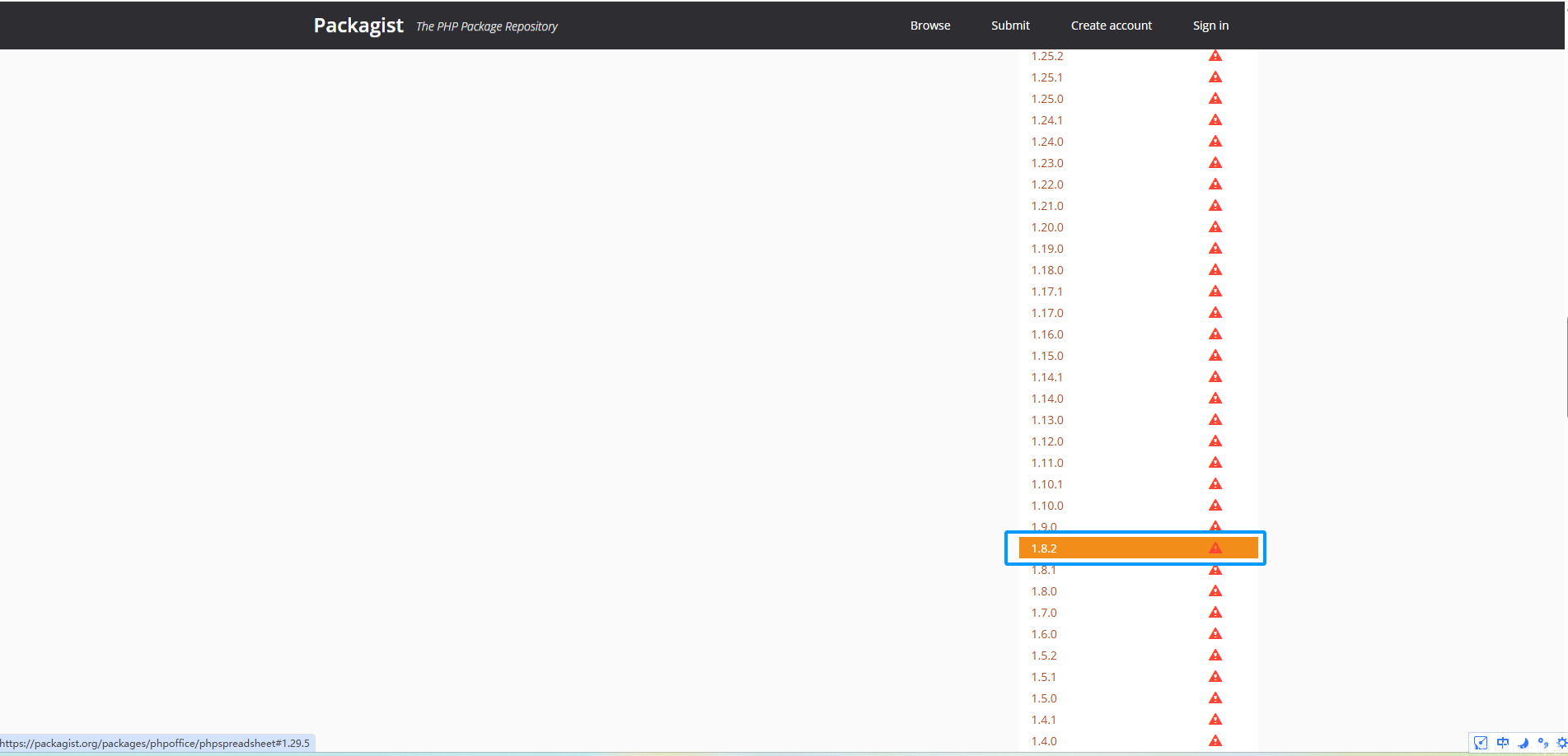Click the warning triangle next to version 1.17.1
Viewport: 1568px width, 756px height.
coord(1216,291)
